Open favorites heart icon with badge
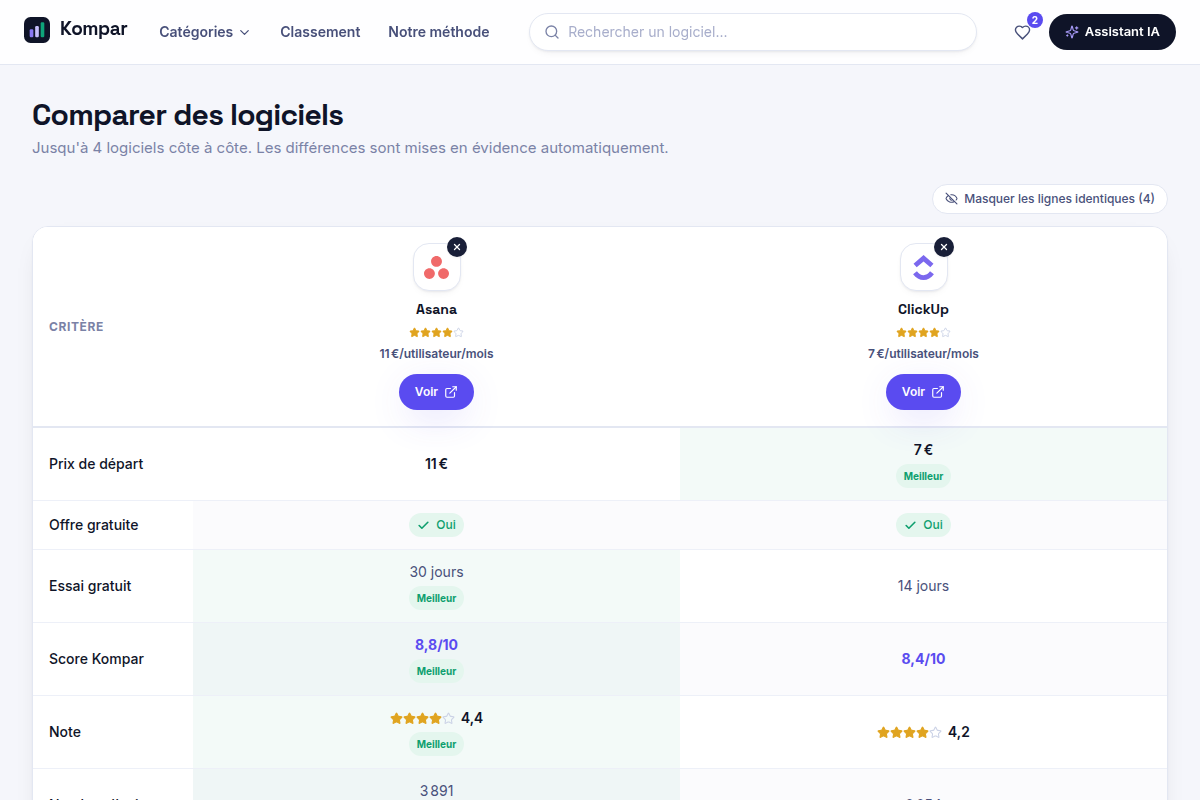 pos(1022,32)
